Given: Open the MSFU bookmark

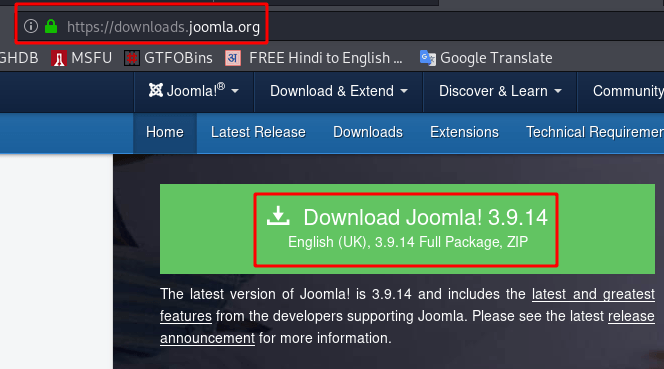Looking at the screenshot, I should pos(81,58).
